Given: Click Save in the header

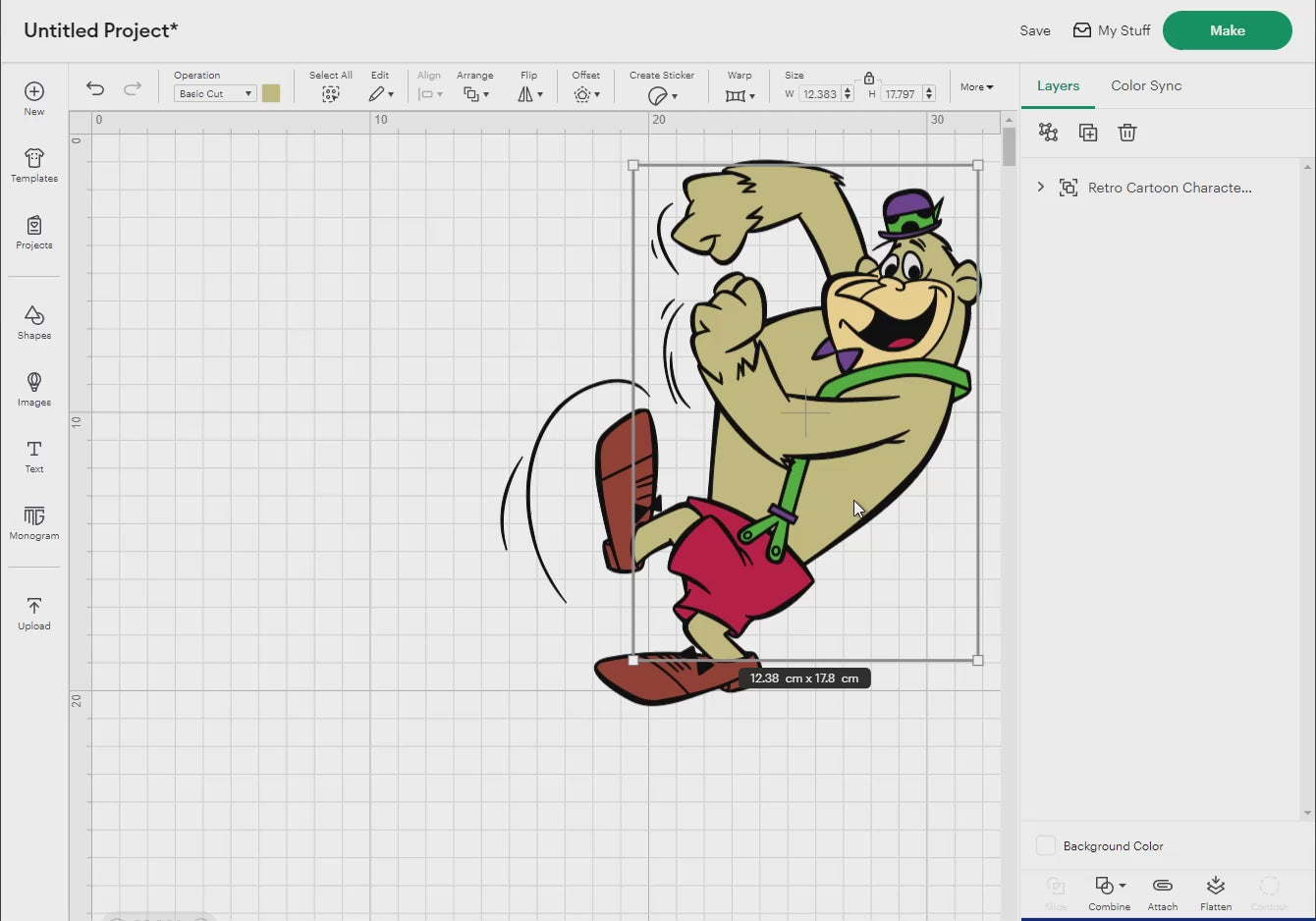Looking at the screenshot, I should [x=1035, y=30].
